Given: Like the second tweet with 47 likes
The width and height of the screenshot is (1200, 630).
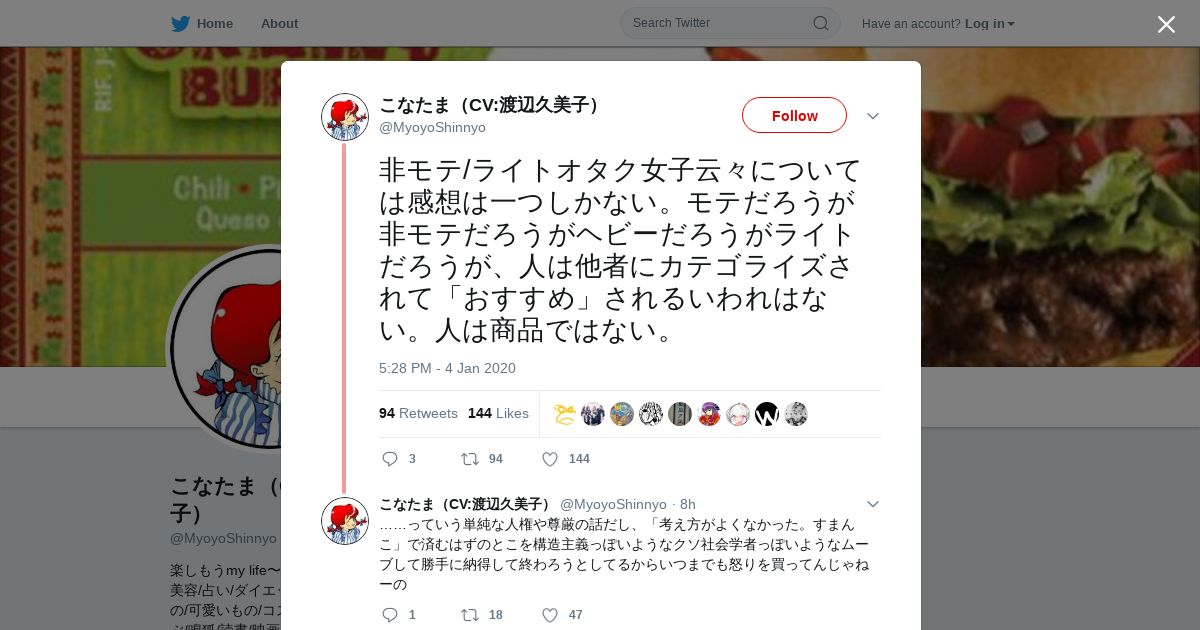Looking at the screenshot, I should pos(550,615).
